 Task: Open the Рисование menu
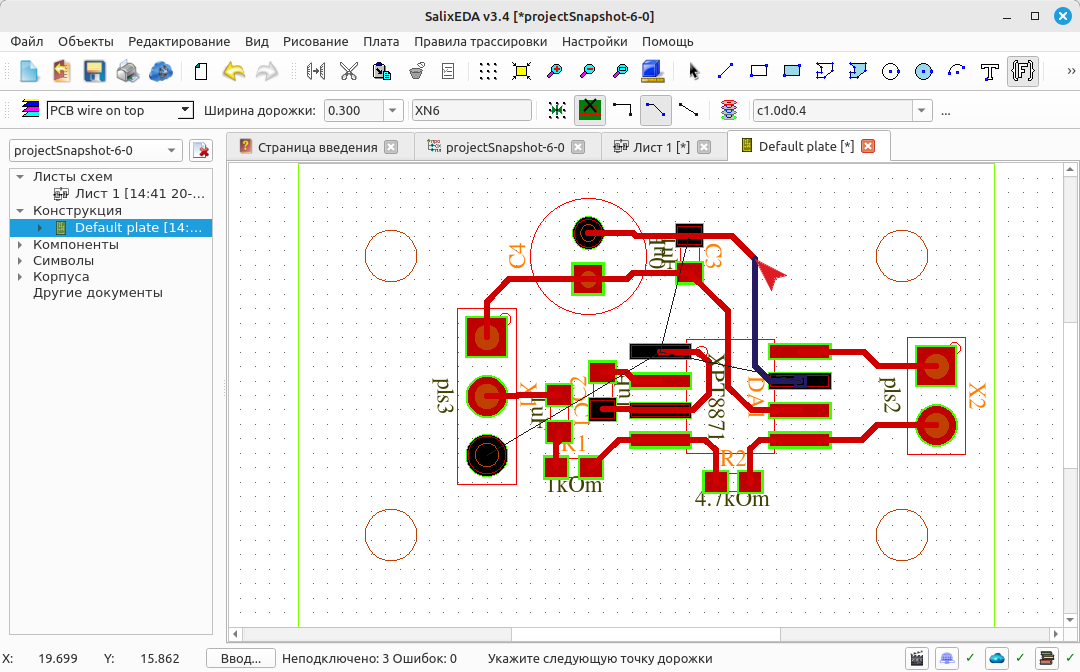point(315,41)
